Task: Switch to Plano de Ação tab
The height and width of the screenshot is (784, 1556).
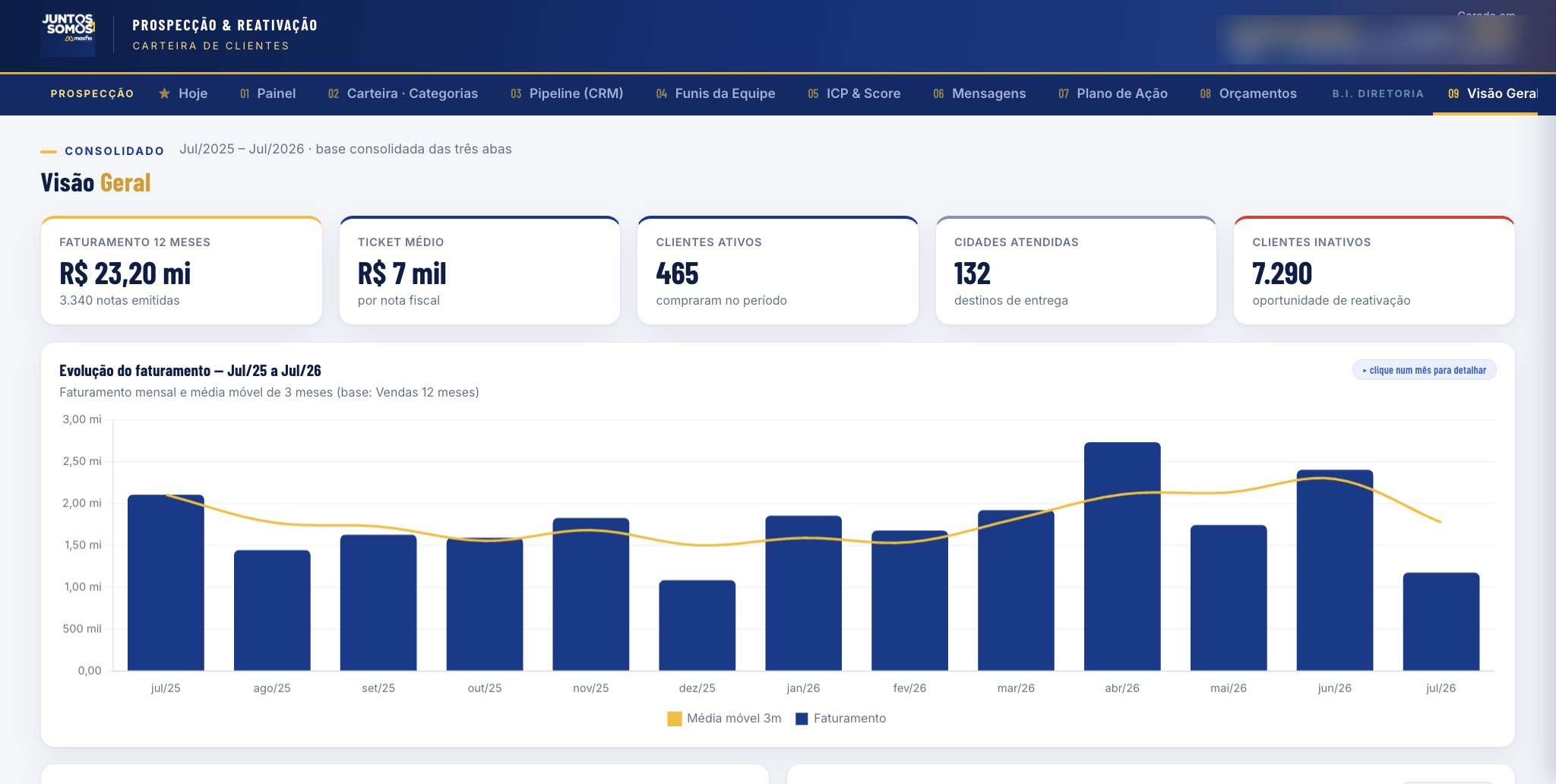Action: 1113,93
